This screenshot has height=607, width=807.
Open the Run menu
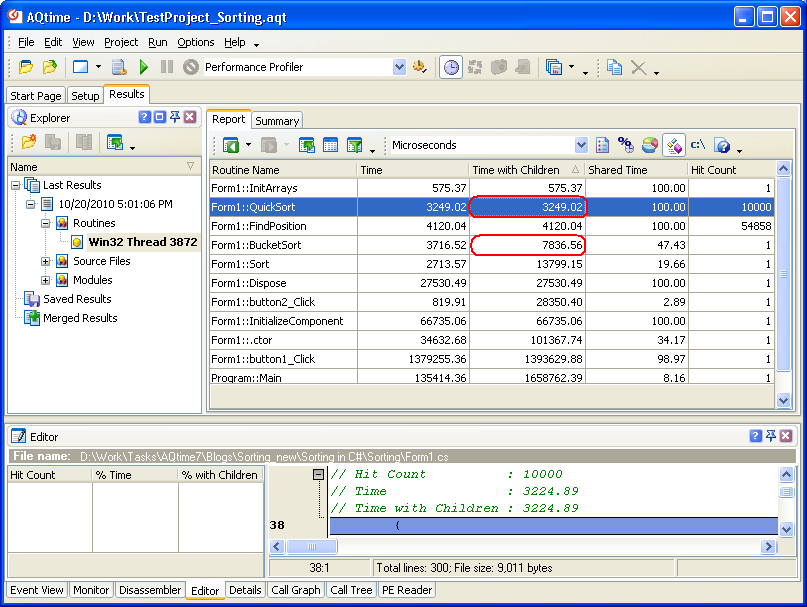click(157, 42)
